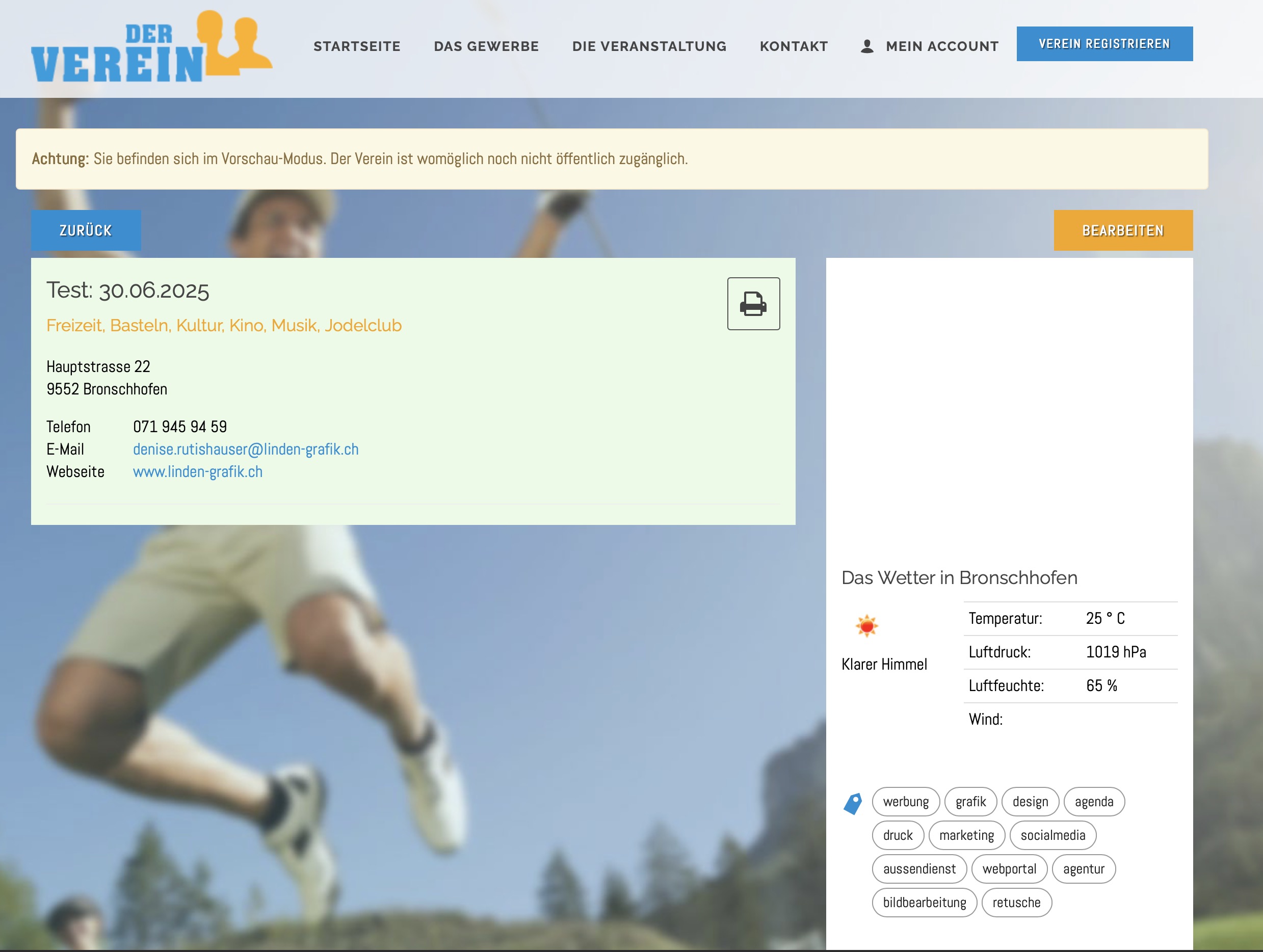
Task: Click the denise.rutishauser email link
Action: (x=246, y=449)
